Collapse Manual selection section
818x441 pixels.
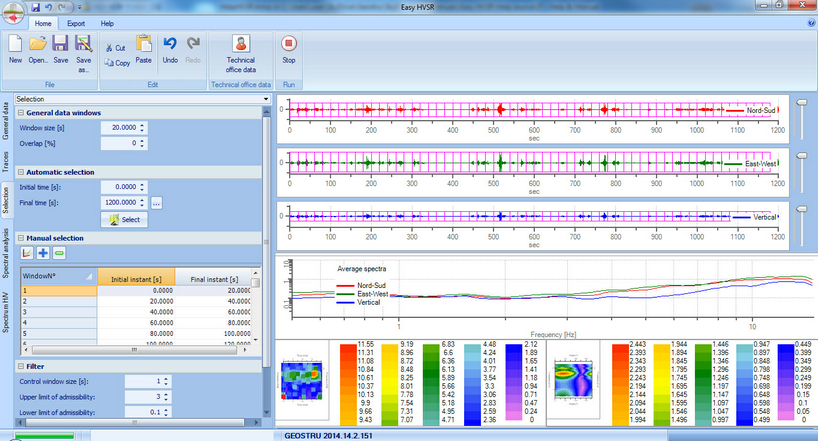tap(21, 238)
